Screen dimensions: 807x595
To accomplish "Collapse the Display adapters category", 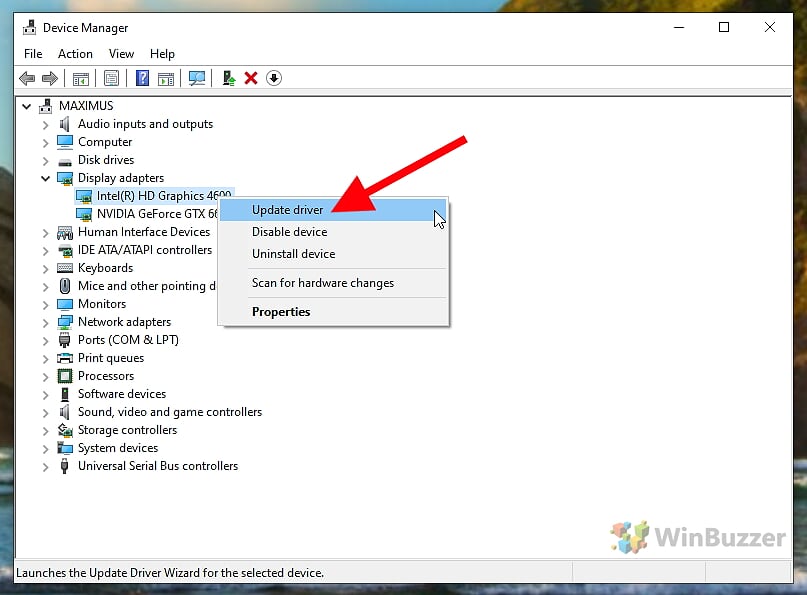I will 44,177.
